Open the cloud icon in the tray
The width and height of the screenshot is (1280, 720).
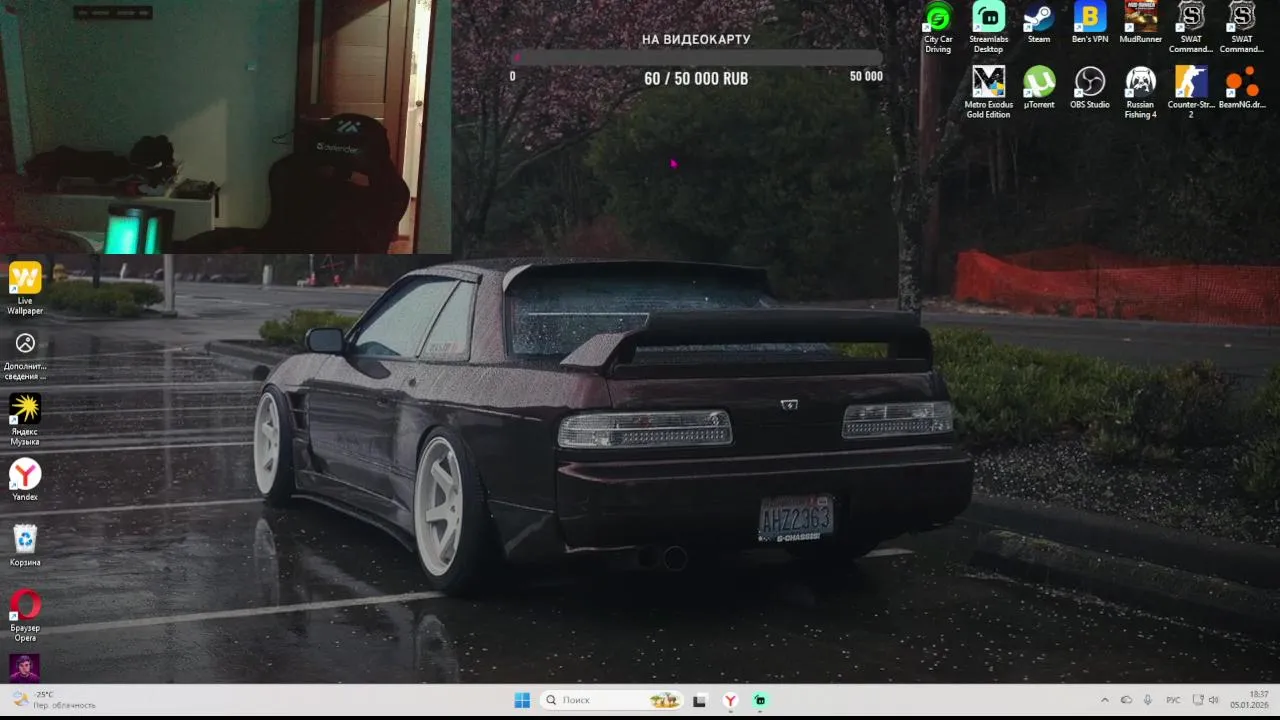[x=1126, y=700]
